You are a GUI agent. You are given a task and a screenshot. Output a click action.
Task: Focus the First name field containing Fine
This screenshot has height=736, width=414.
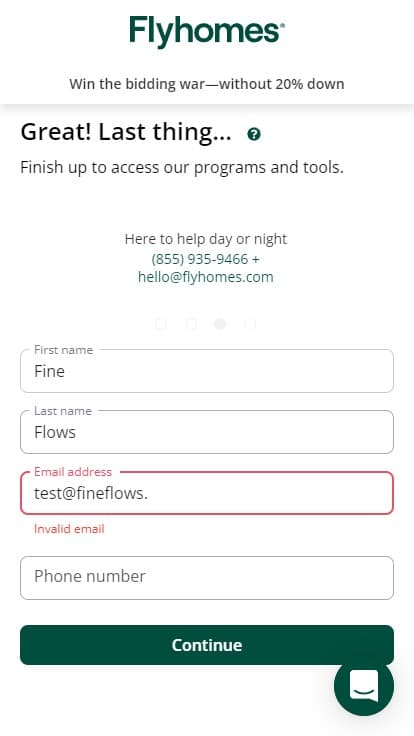[x=207, y=371]
